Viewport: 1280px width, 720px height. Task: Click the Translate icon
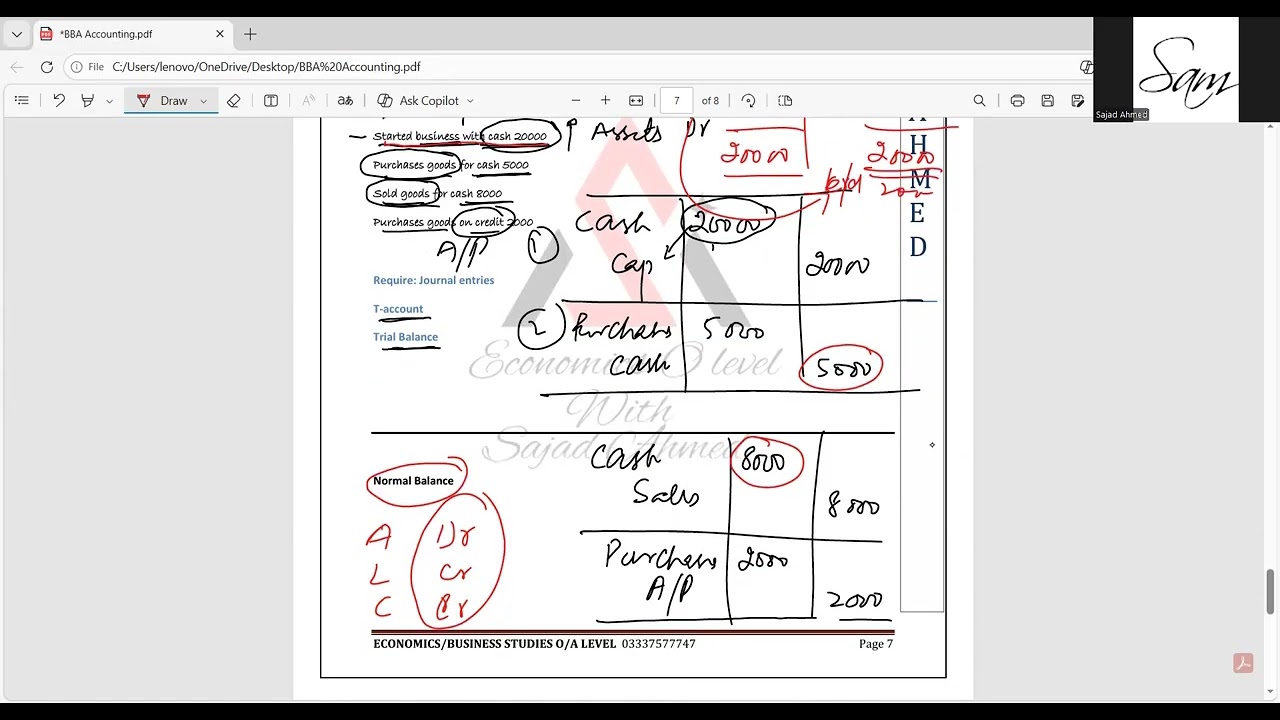(345, 100)
